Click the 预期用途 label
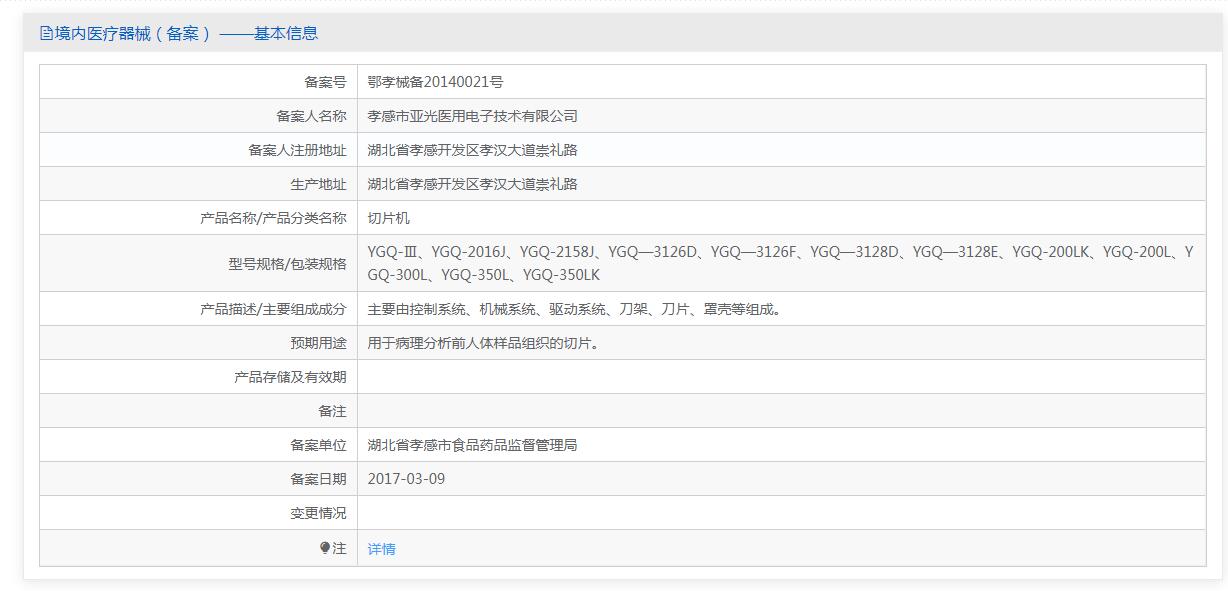Screen dimensions: 1228x591 click(318, 343)
